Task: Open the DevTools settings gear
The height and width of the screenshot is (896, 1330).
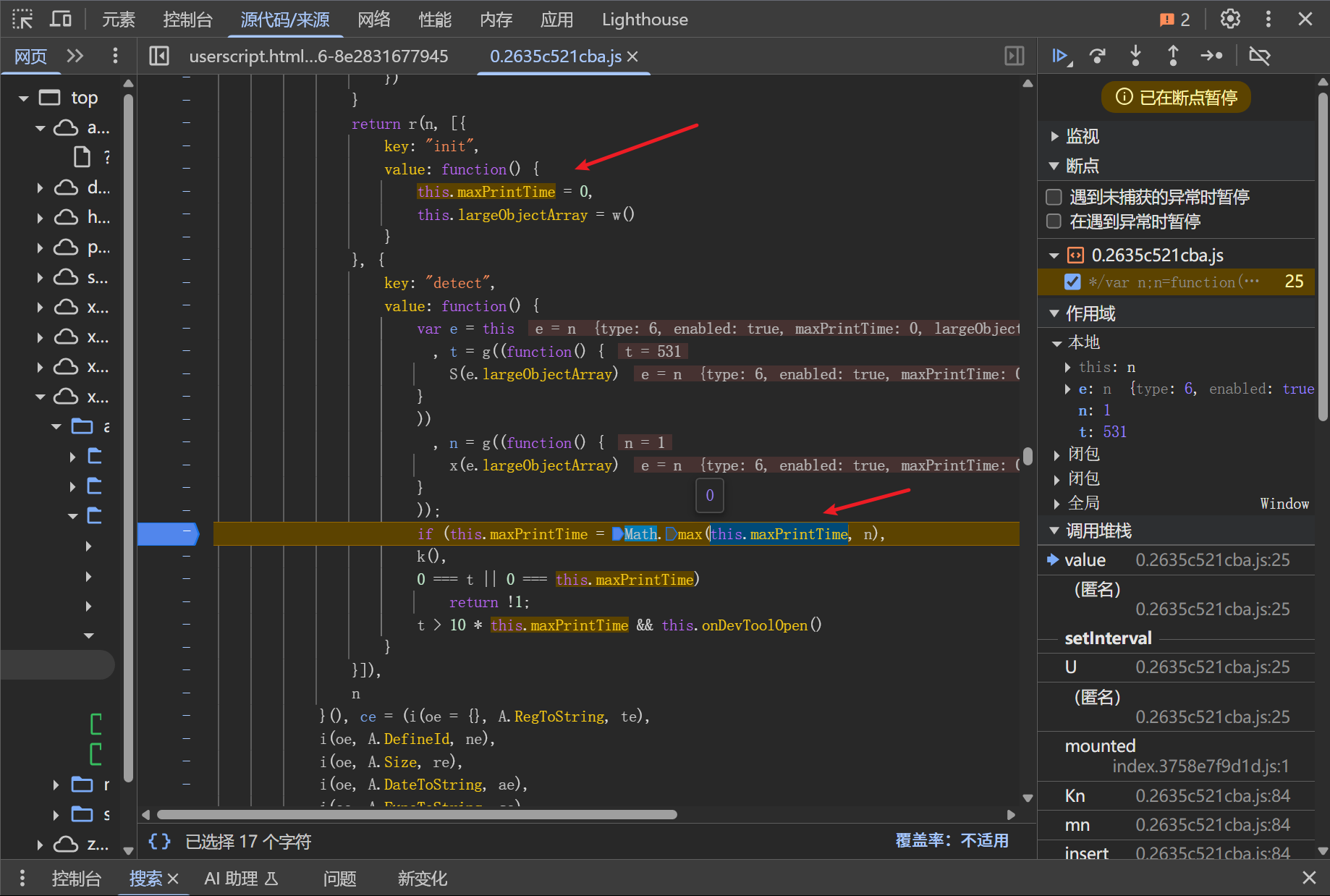Action: [1230, 19]
